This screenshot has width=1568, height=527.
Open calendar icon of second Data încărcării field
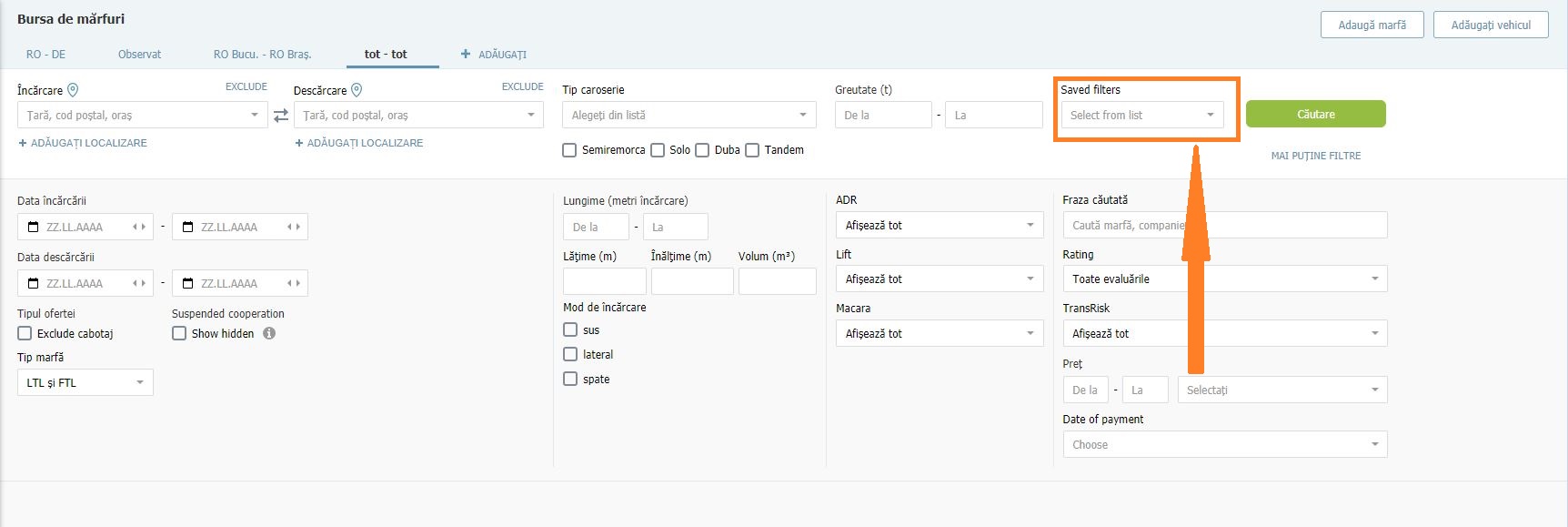pos(188,227)
